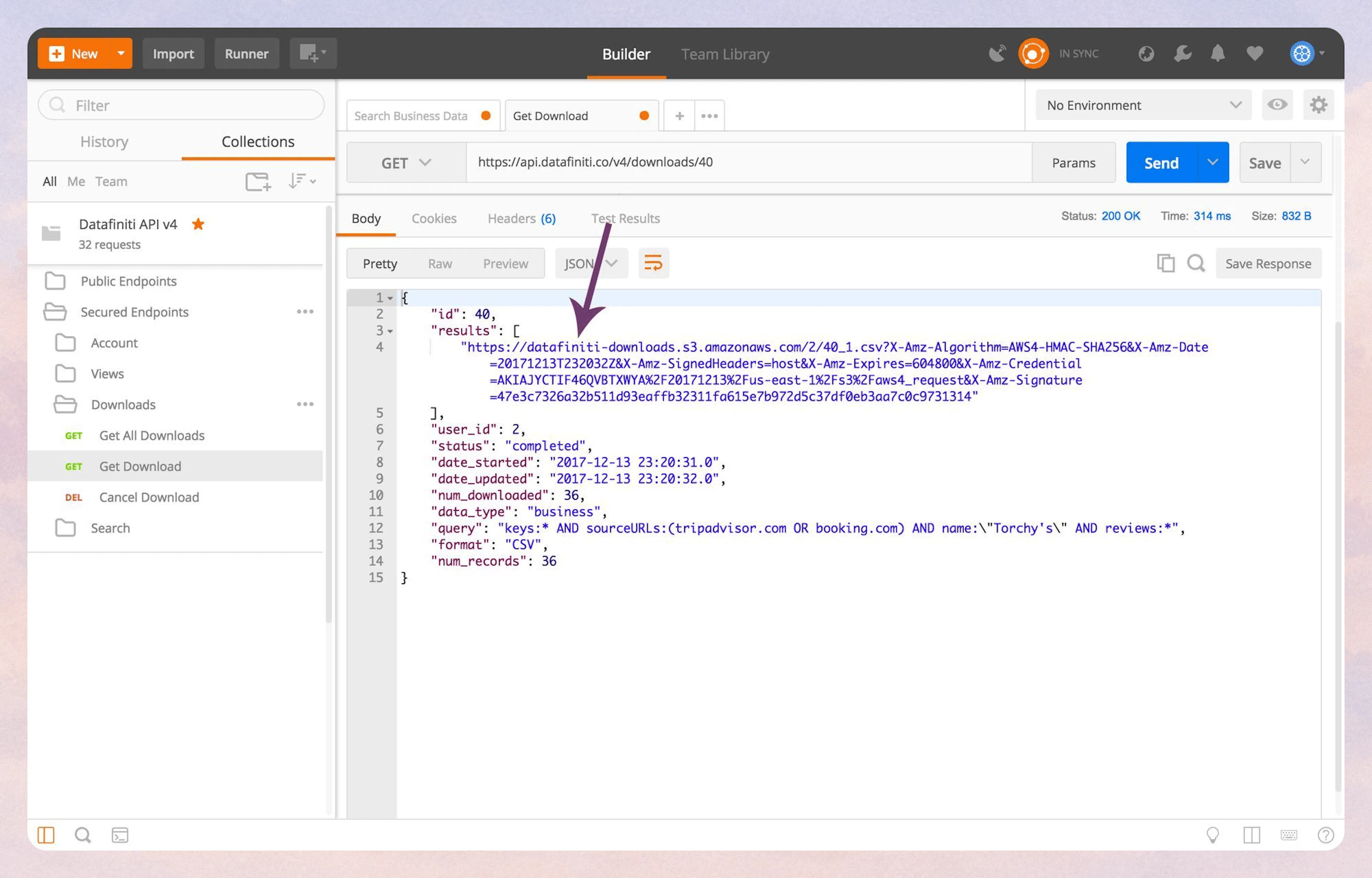Open settings using the wrench icon
This screenshot has width=1372, height=878.
[1182, 53]
